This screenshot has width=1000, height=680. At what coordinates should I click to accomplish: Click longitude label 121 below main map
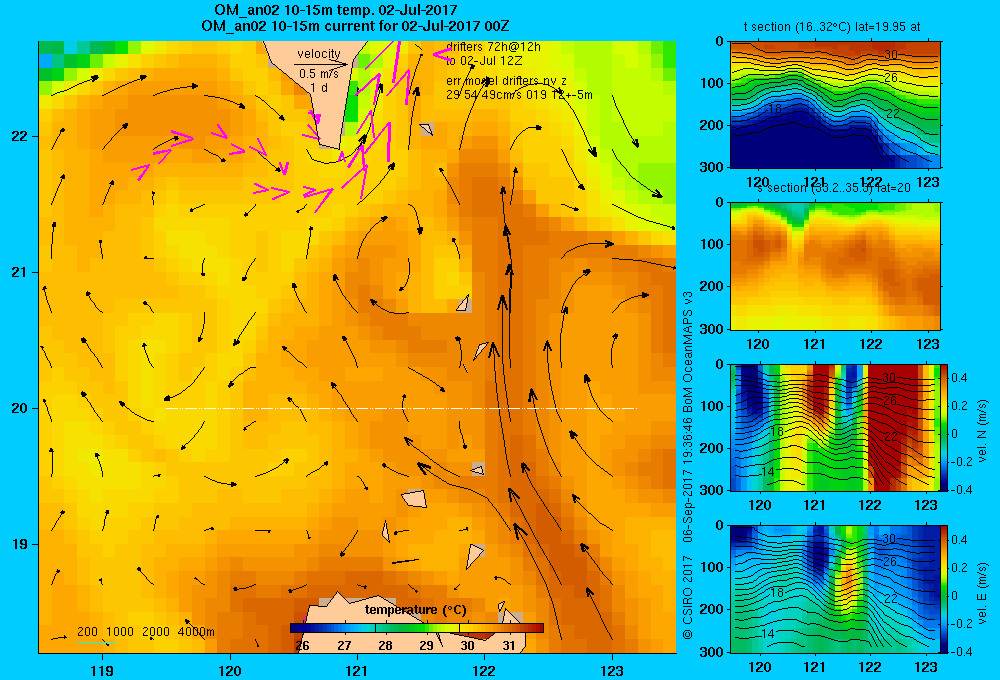357,670
